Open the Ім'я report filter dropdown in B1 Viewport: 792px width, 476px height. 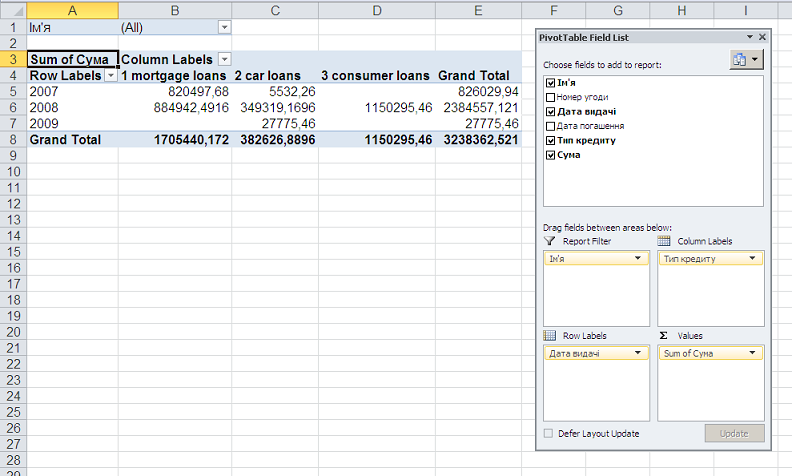[x=224, y=27]
